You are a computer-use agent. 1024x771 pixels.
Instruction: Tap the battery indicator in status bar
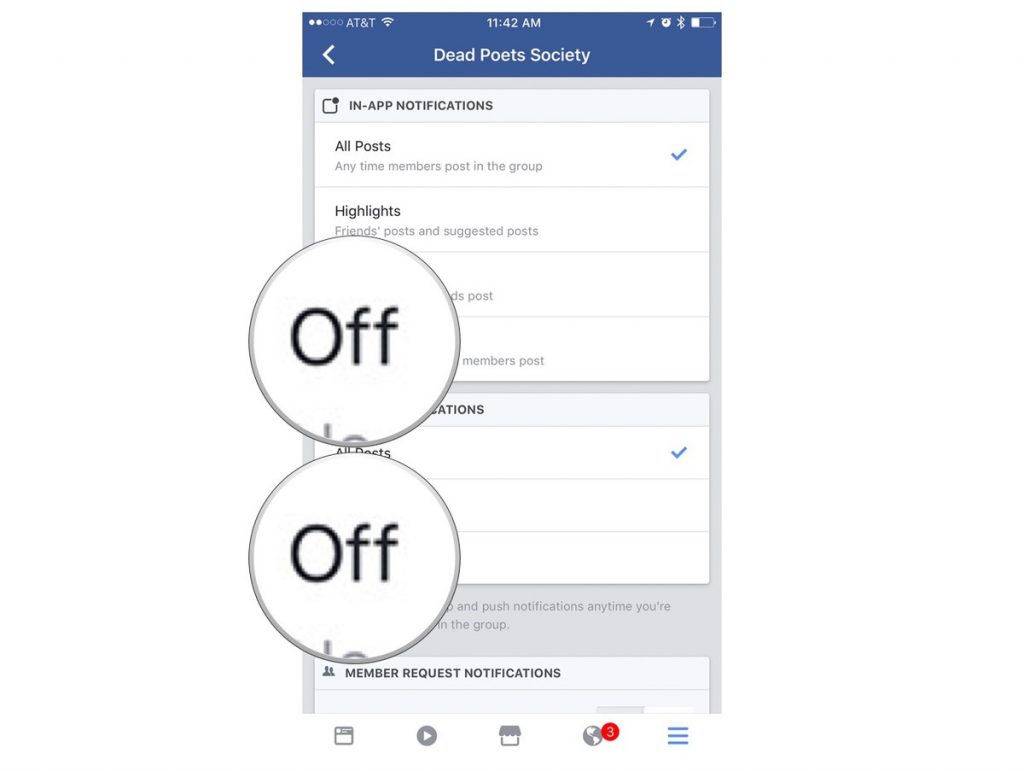[703, 23]
